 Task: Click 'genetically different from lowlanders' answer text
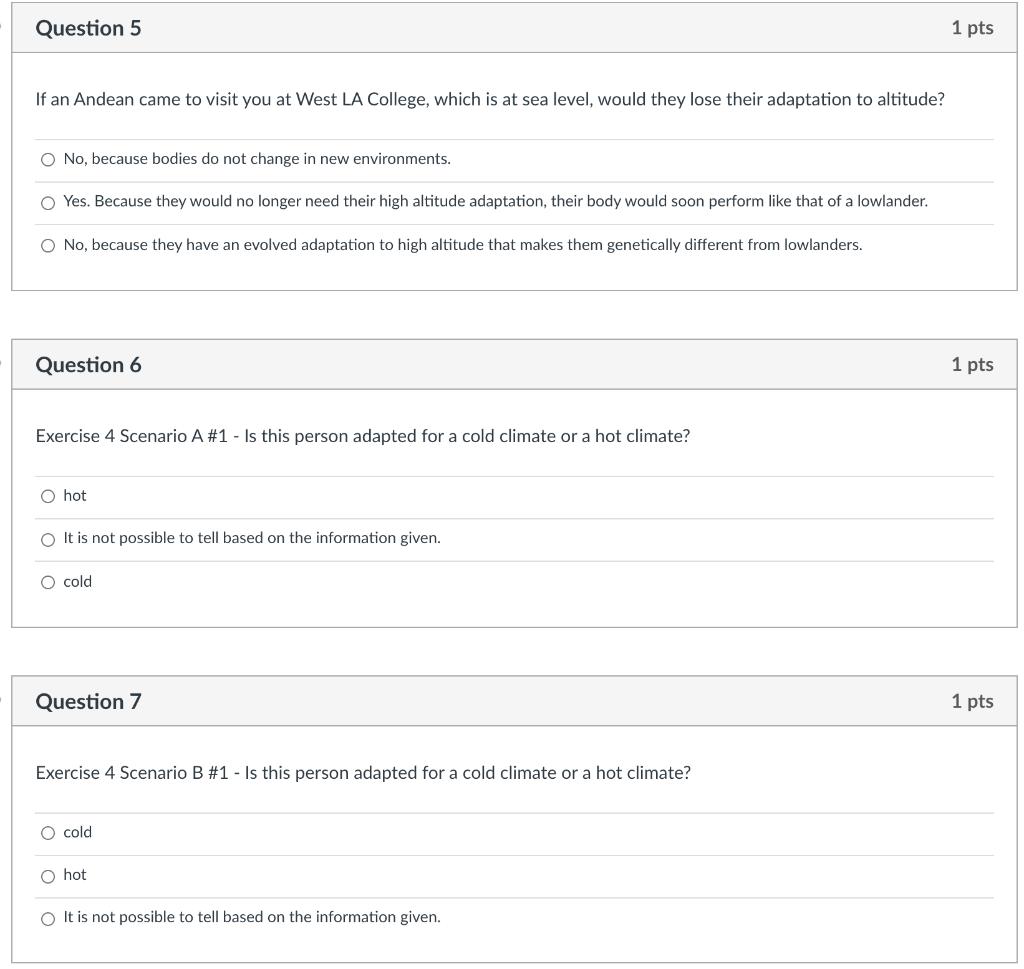[x=734, y=245]
